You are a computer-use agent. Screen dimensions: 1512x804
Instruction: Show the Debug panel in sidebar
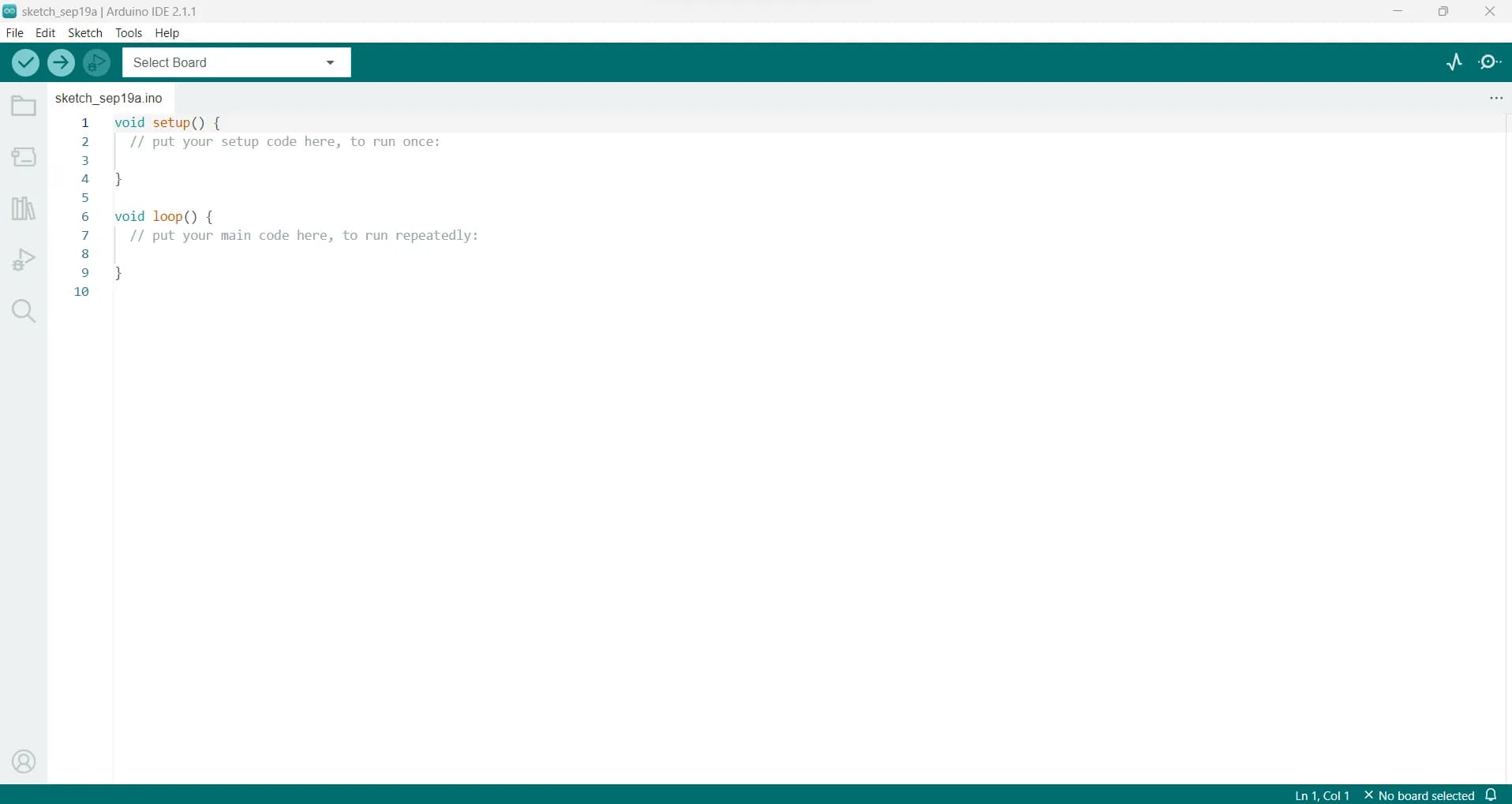[x=24, y=260]
